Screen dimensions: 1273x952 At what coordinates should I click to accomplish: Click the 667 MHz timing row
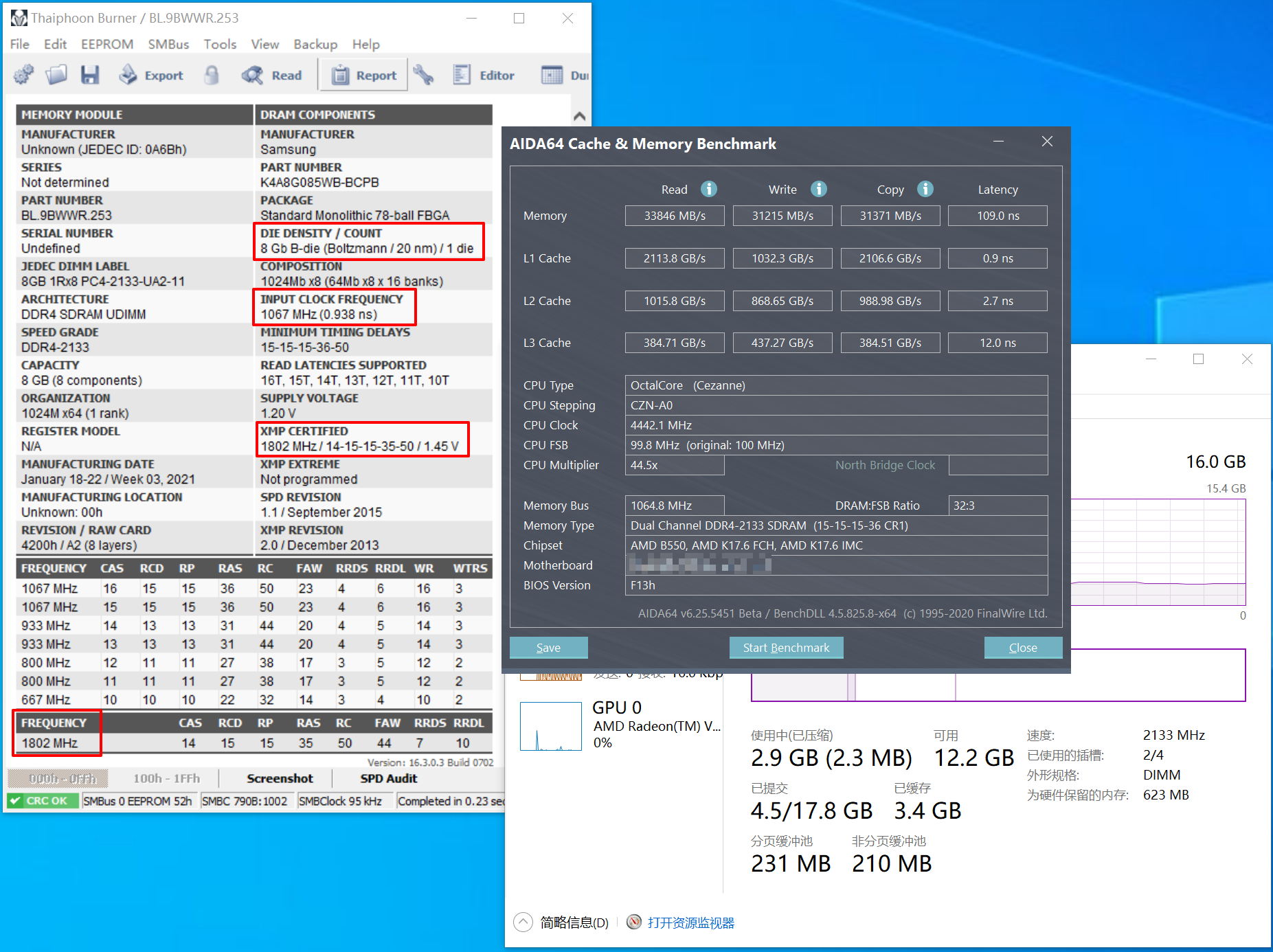pos(253,700)
